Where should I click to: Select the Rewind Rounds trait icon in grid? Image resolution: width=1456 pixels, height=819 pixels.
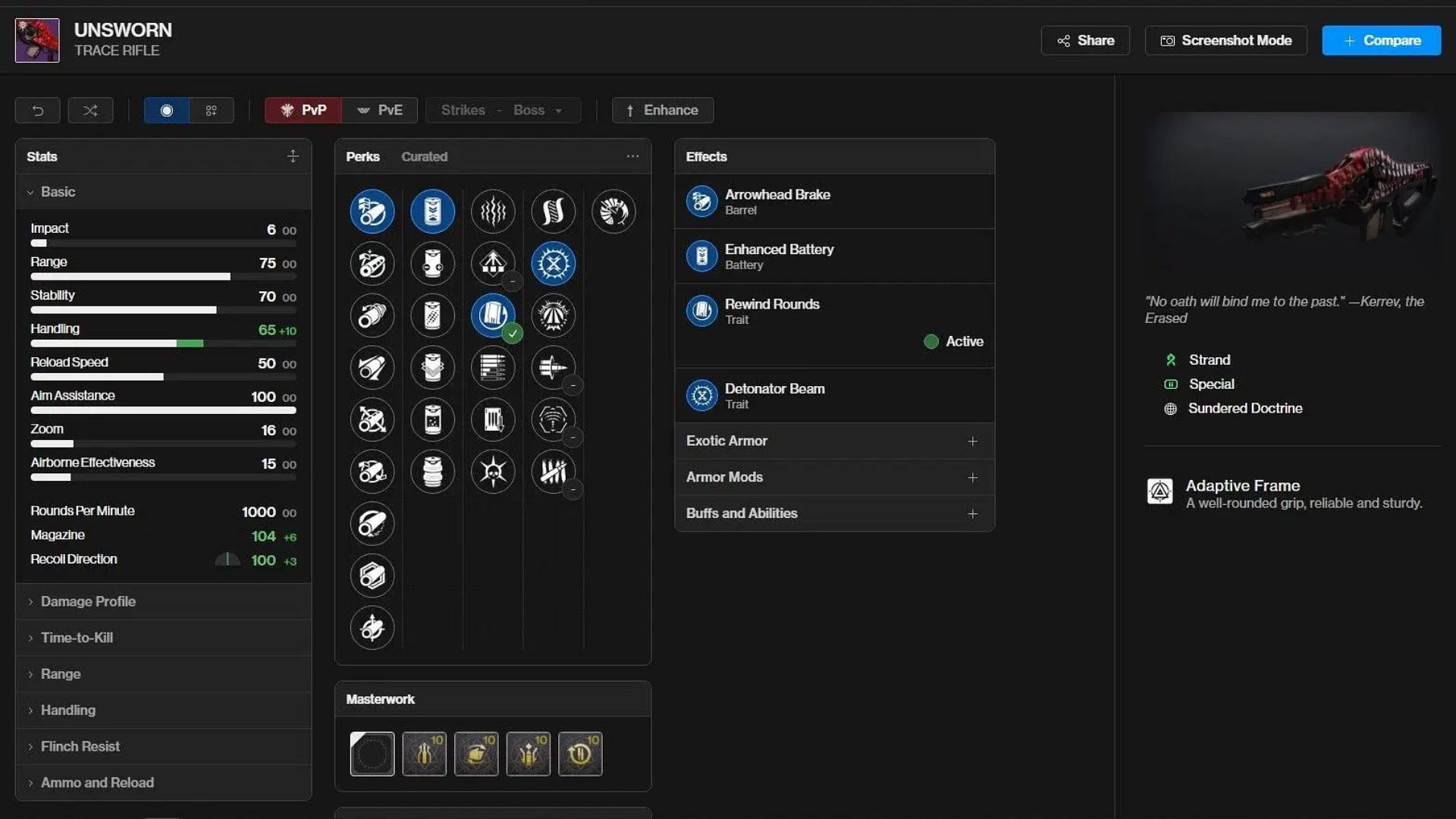pos(493,315)
